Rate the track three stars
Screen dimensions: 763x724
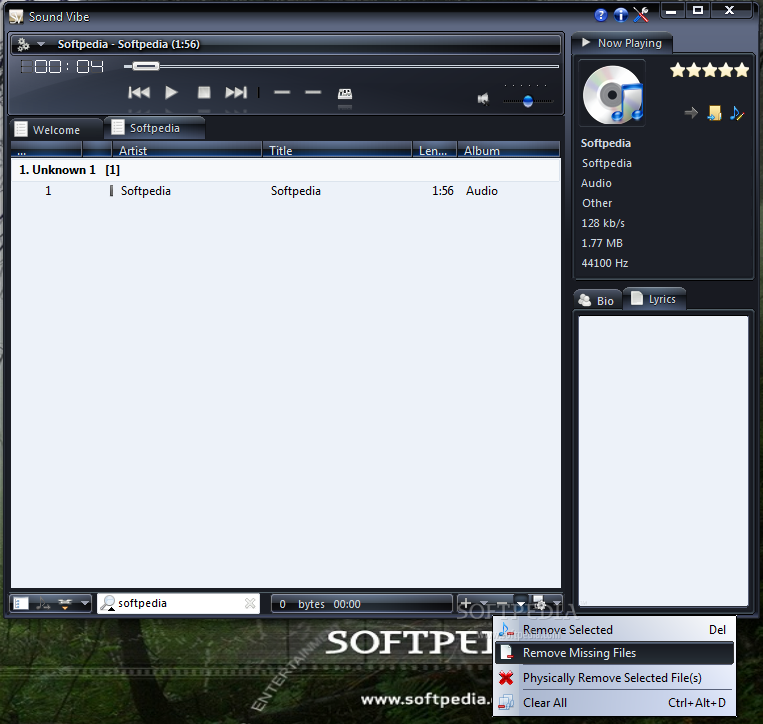click(x=710, y=71)
